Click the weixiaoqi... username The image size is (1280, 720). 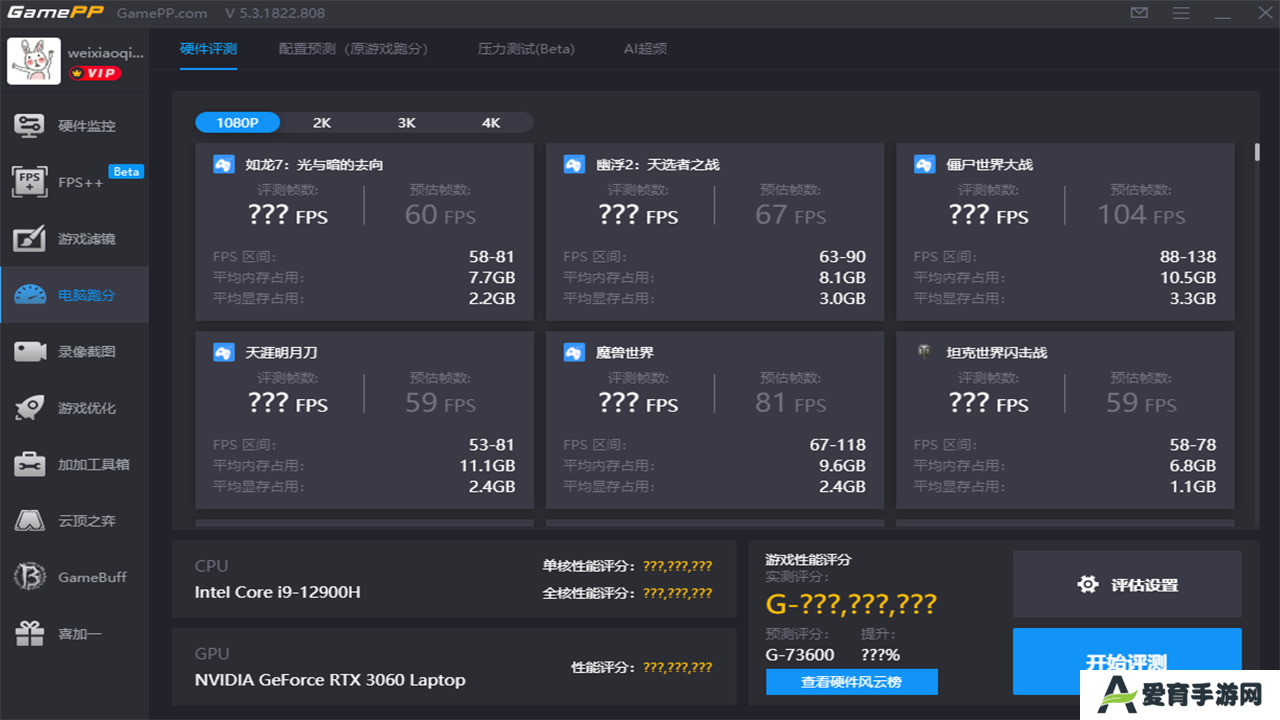(x=106, y=52)
